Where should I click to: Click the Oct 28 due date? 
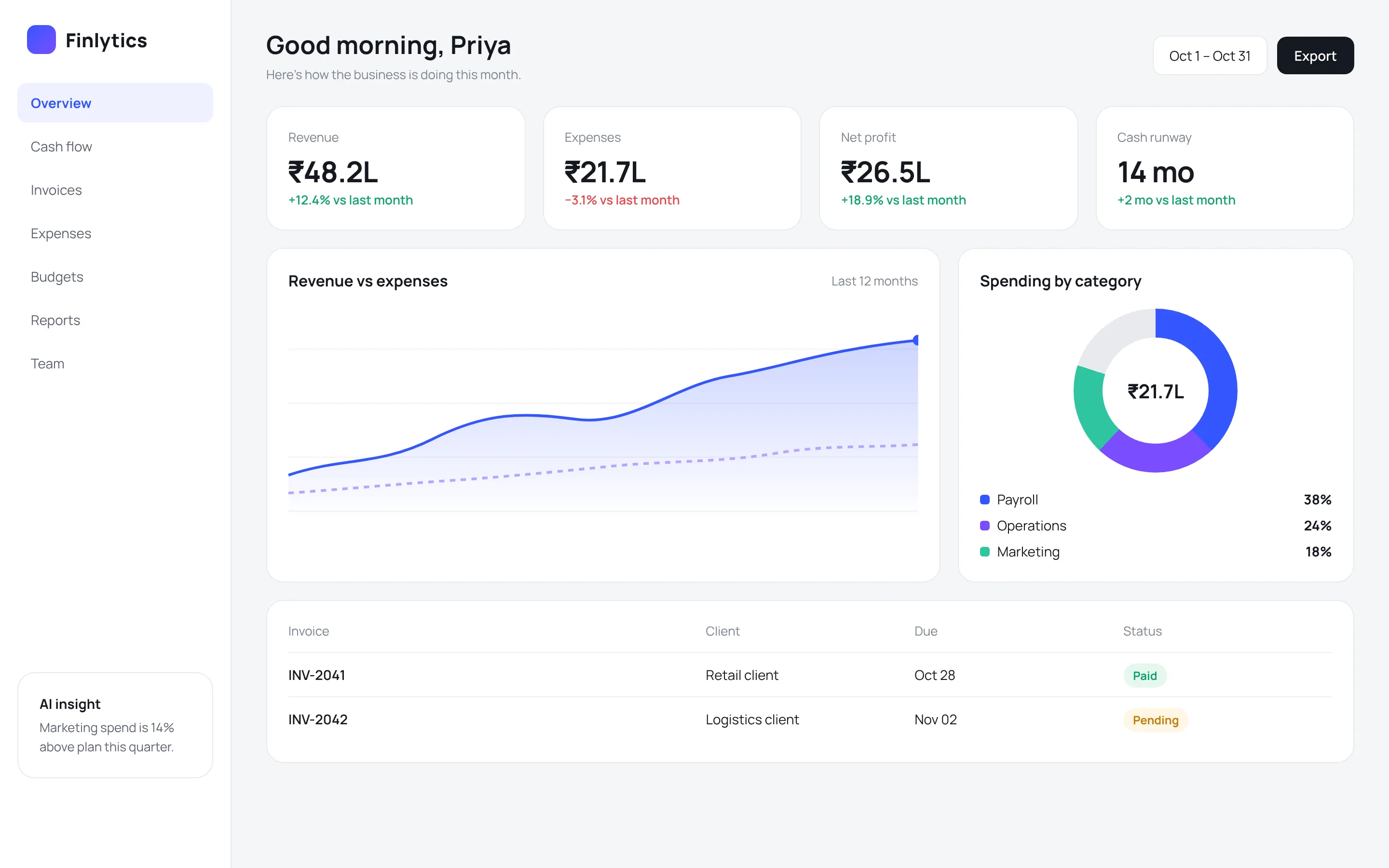(934, 675)
